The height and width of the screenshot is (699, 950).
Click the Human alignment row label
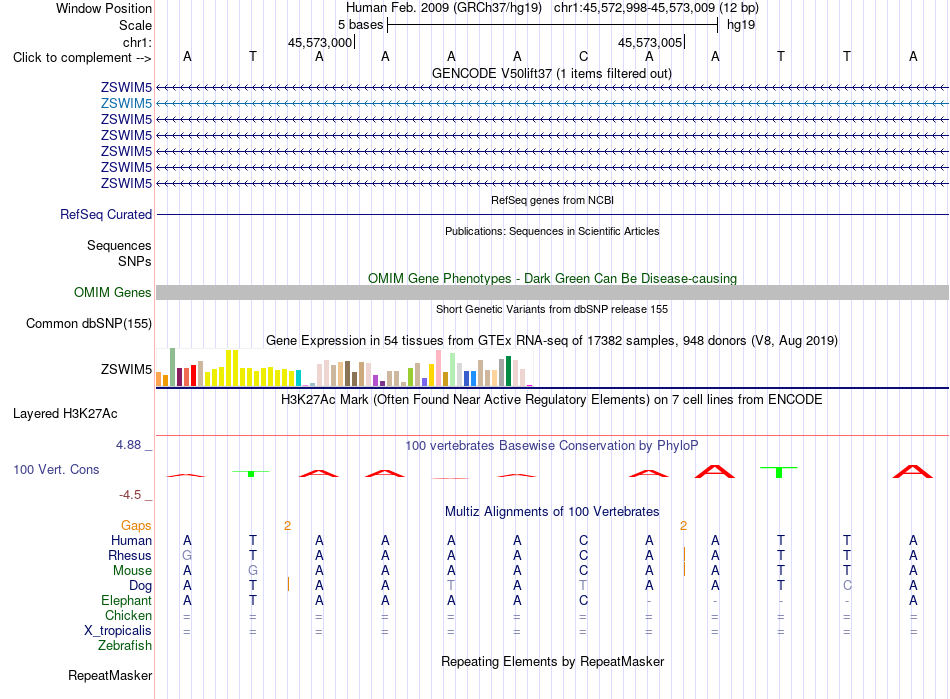point(131,540)
